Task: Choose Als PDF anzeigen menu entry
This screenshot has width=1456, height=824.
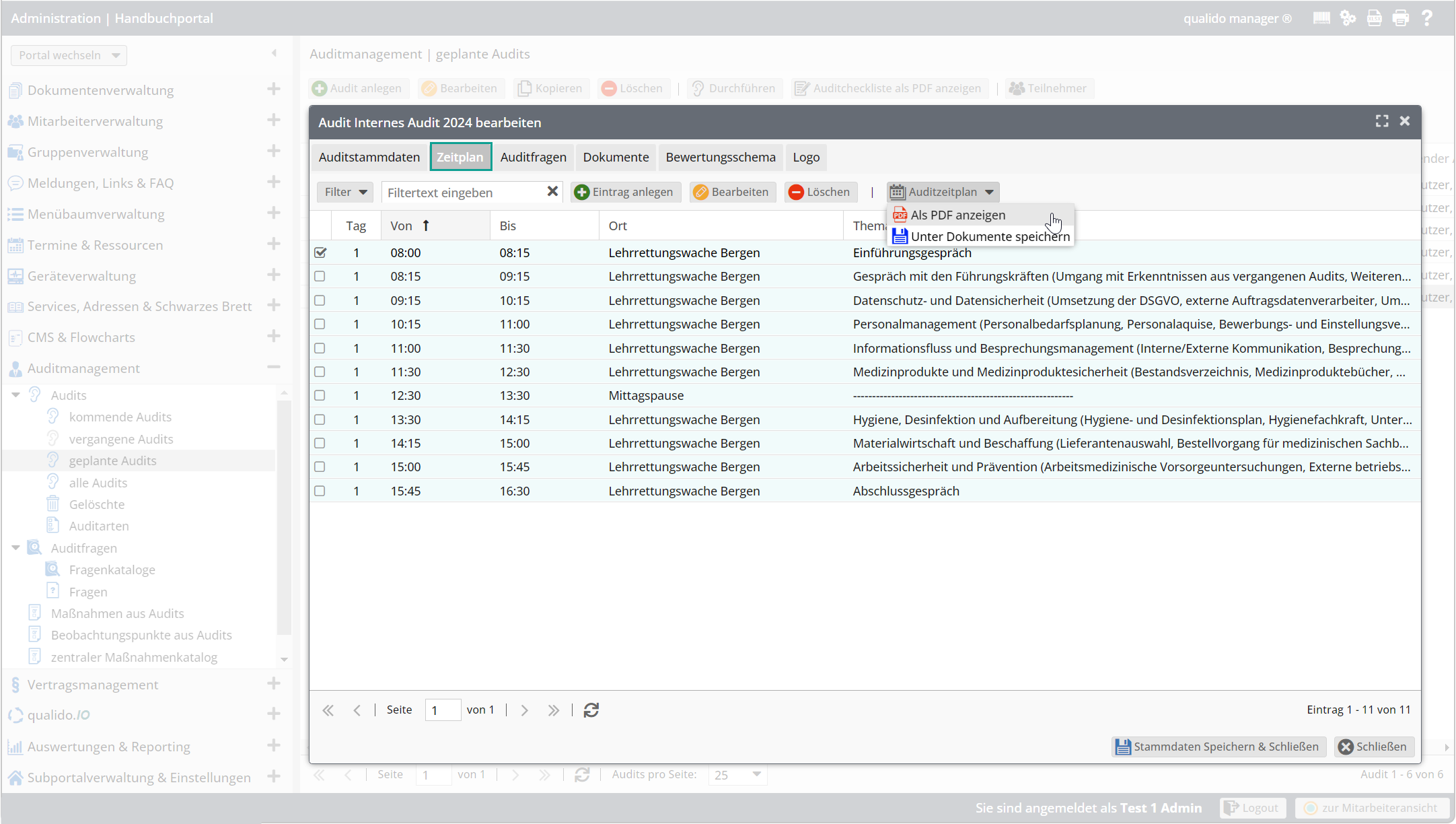Action: 957,215
